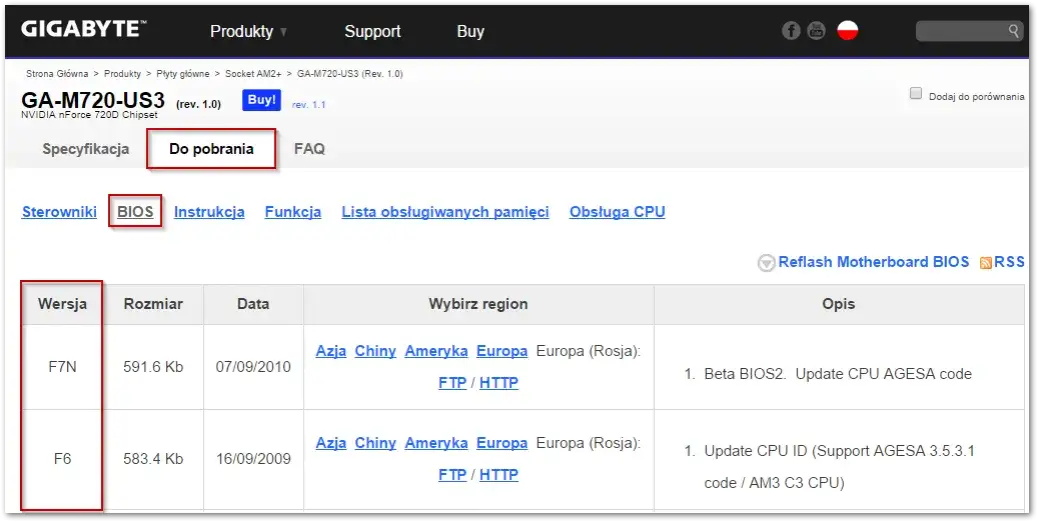Open the YouTube icon in header

coord(816,30)
